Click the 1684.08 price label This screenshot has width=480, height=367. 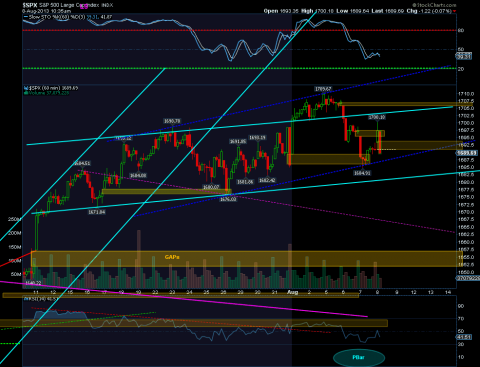138,175
